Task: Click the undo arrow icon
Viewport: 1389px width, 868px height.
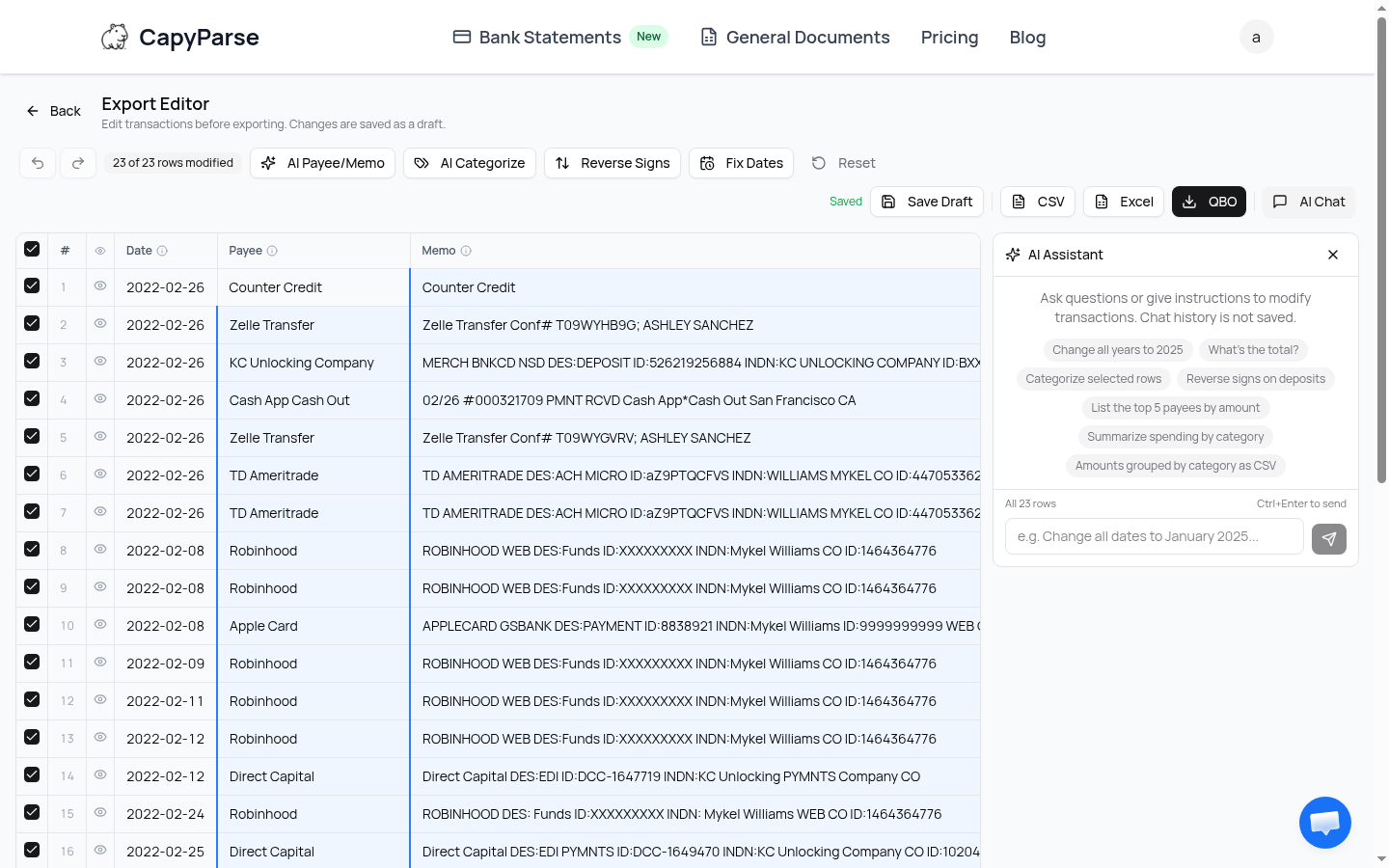Action: (37, 163)
